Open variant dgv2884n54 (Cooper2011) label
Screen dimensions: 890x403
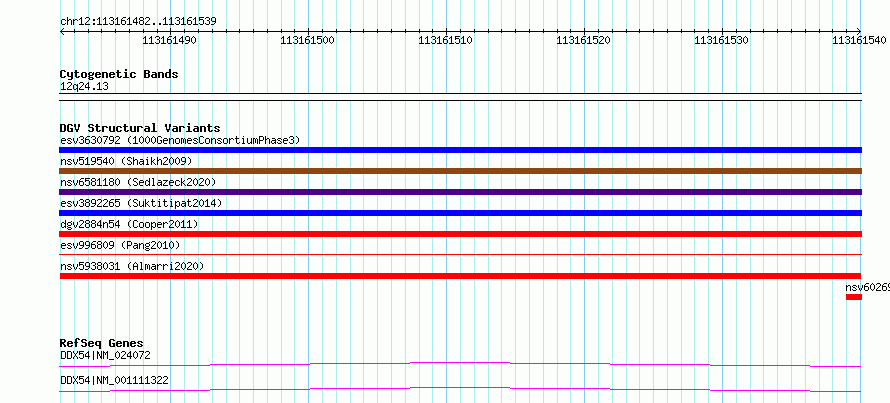click(x=129, y=224)
